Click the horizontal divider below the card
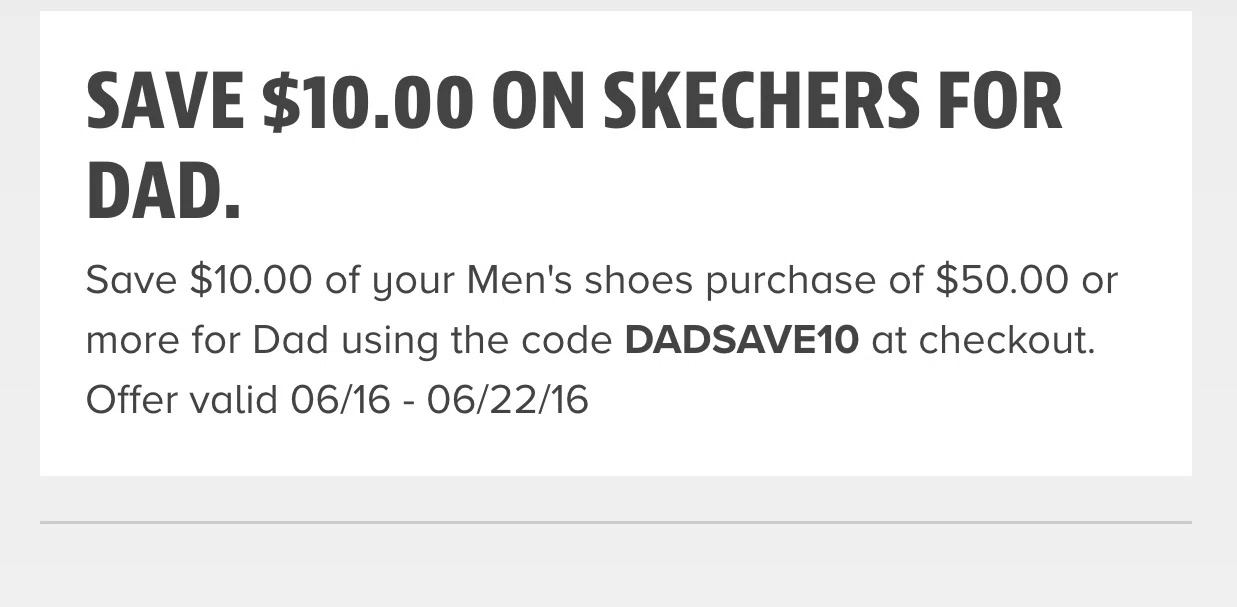 [616, 522]
